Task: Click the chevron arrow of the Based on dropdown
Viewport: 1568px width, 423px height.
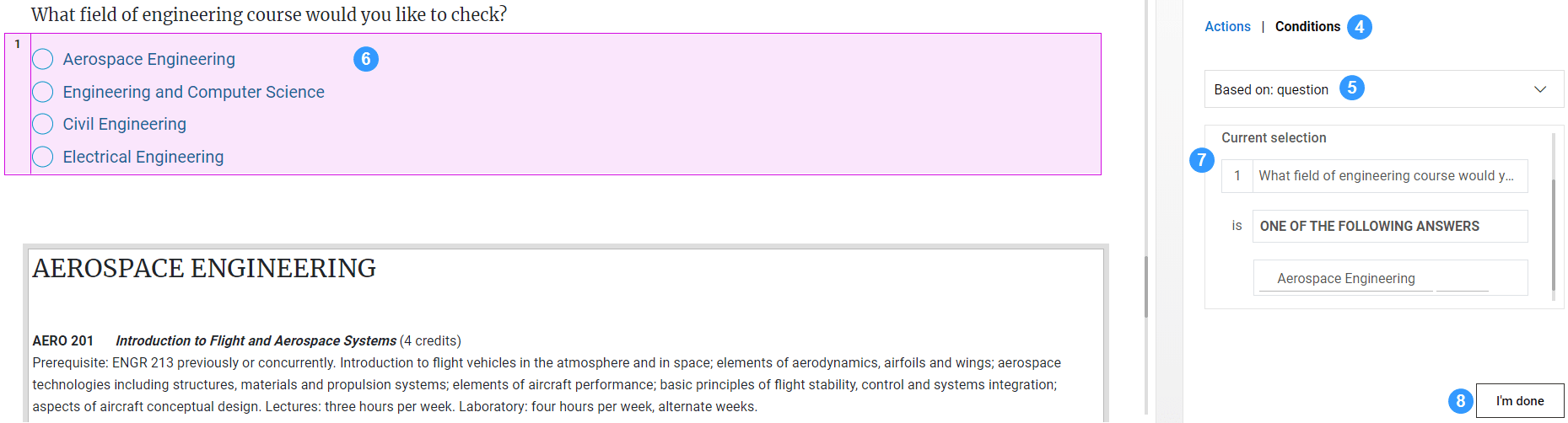Action: [x=1539, y=89]
